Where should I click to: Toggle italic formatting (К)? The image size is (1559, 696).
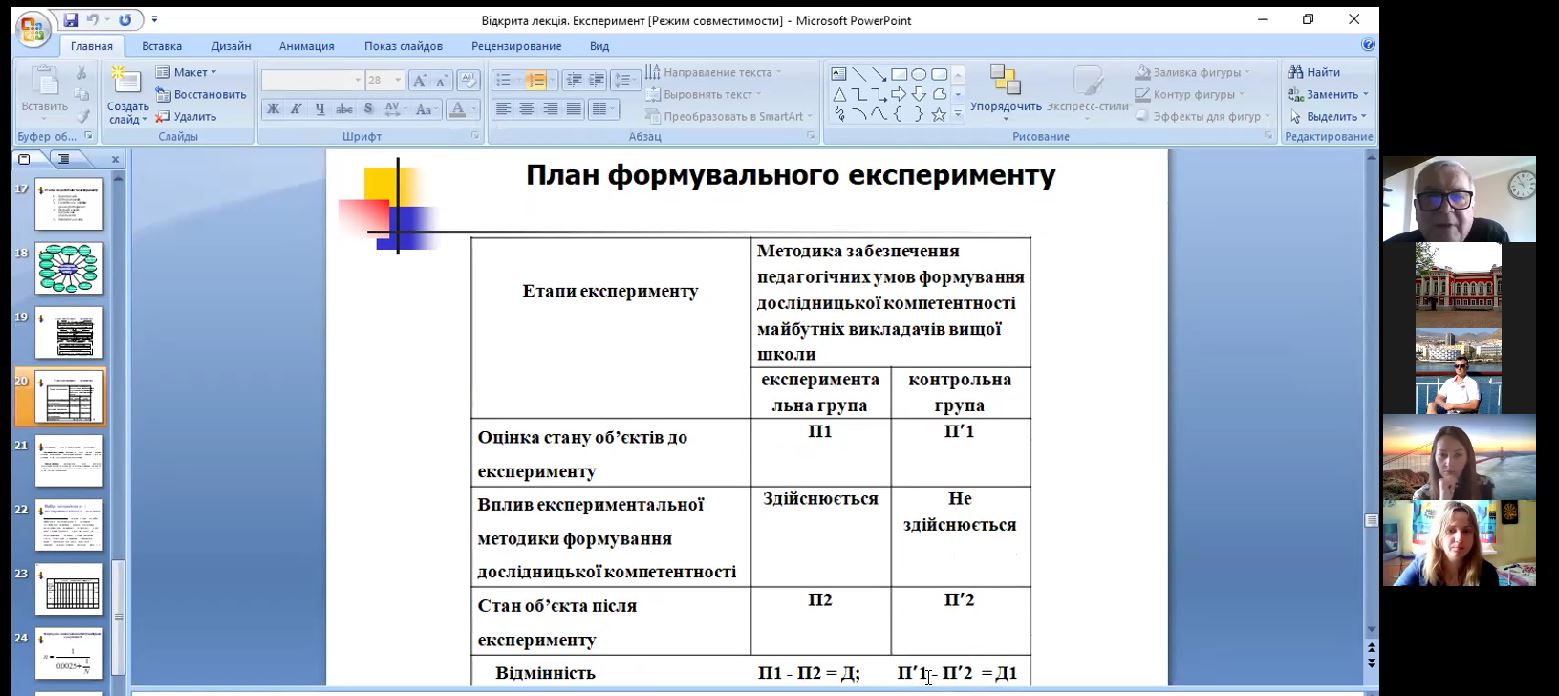coord(296,109)
